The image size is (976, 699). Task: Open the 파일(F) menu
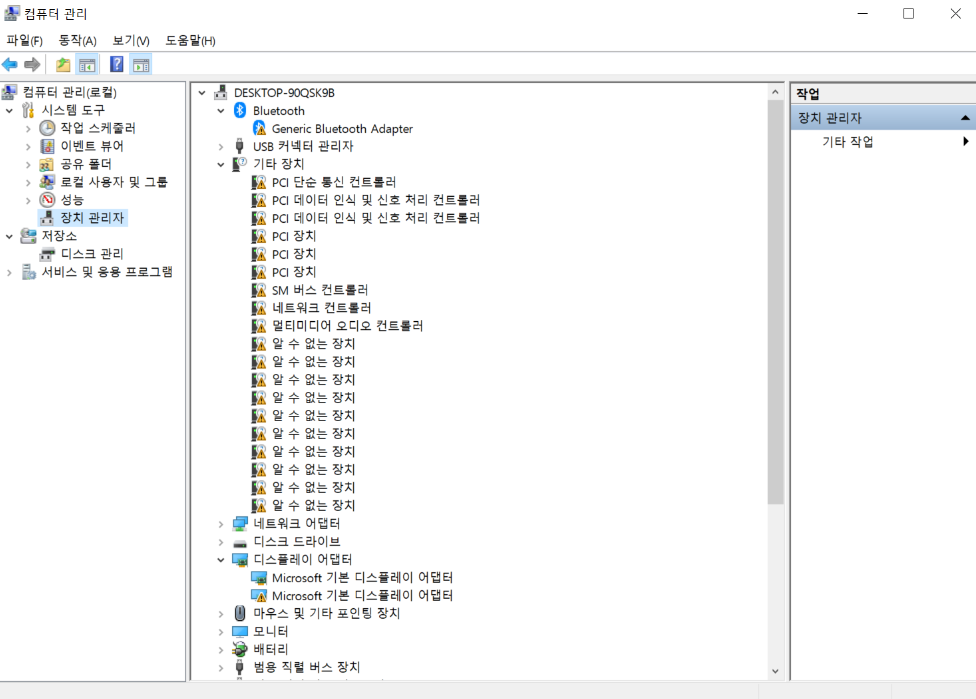point(24,40)
